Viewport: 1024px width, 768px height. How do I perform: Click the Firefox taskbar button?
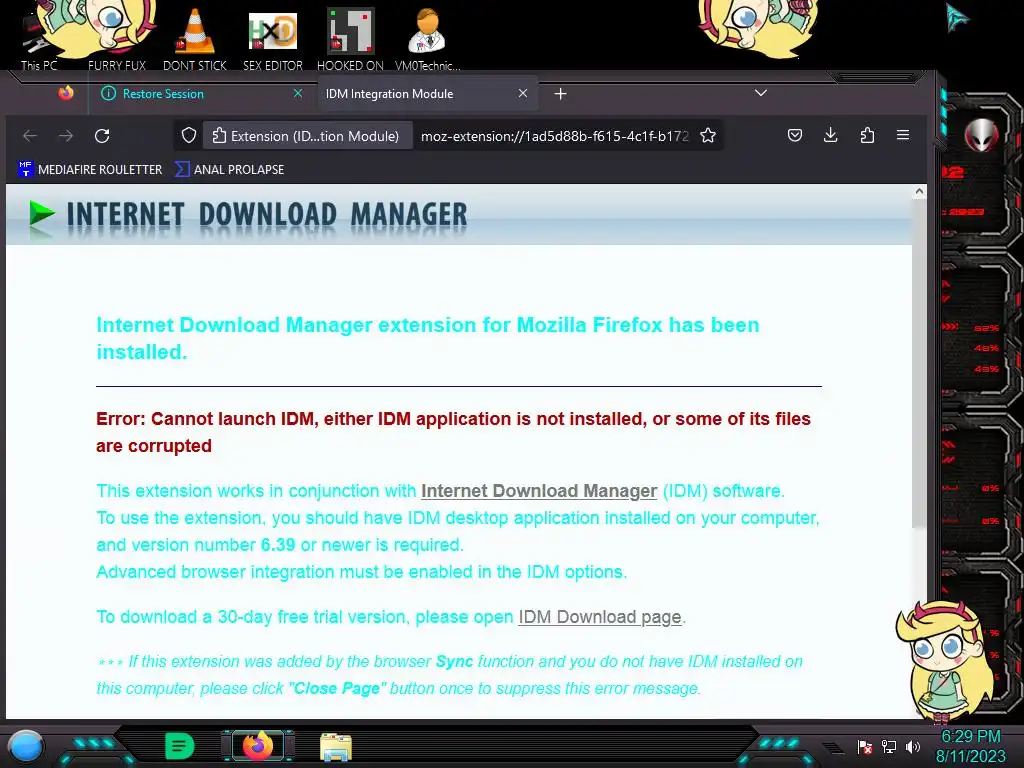tap(257, 746)
